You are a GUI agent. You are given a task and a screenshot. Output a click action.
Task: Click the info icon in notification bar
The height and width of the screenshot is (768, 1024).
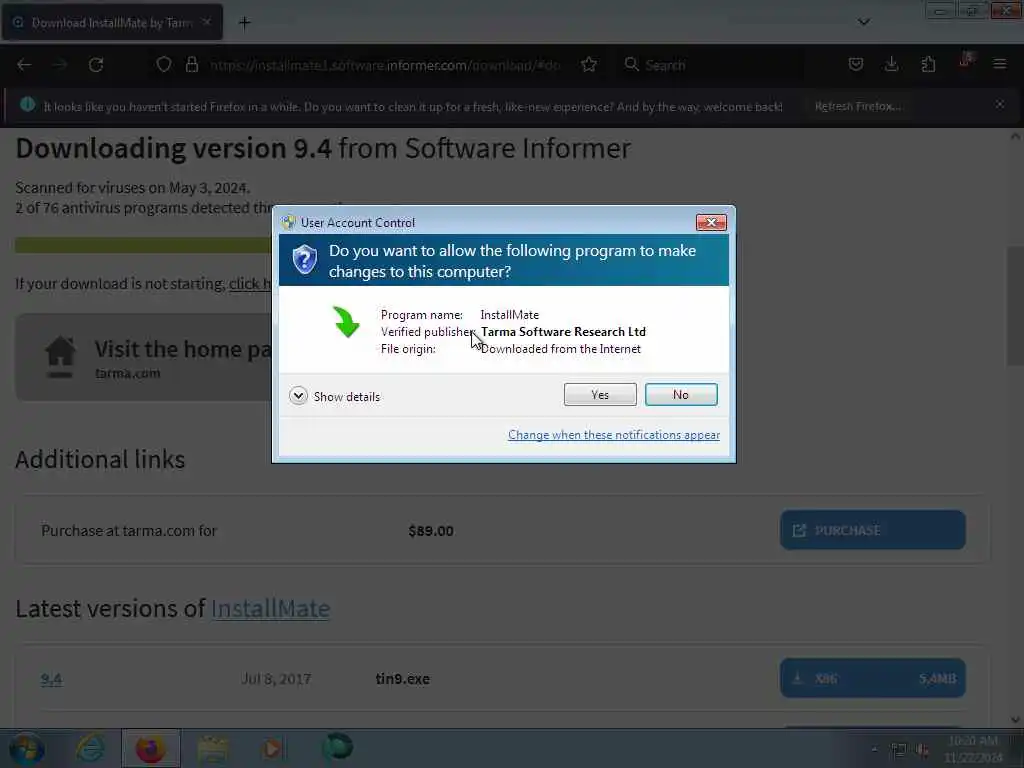coord(27,104)
